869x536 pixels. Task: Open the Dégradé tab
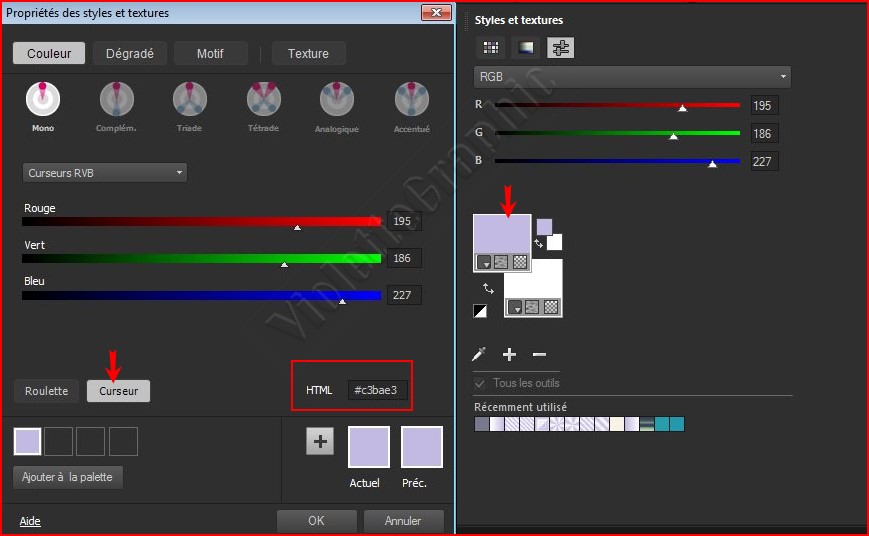130,54
